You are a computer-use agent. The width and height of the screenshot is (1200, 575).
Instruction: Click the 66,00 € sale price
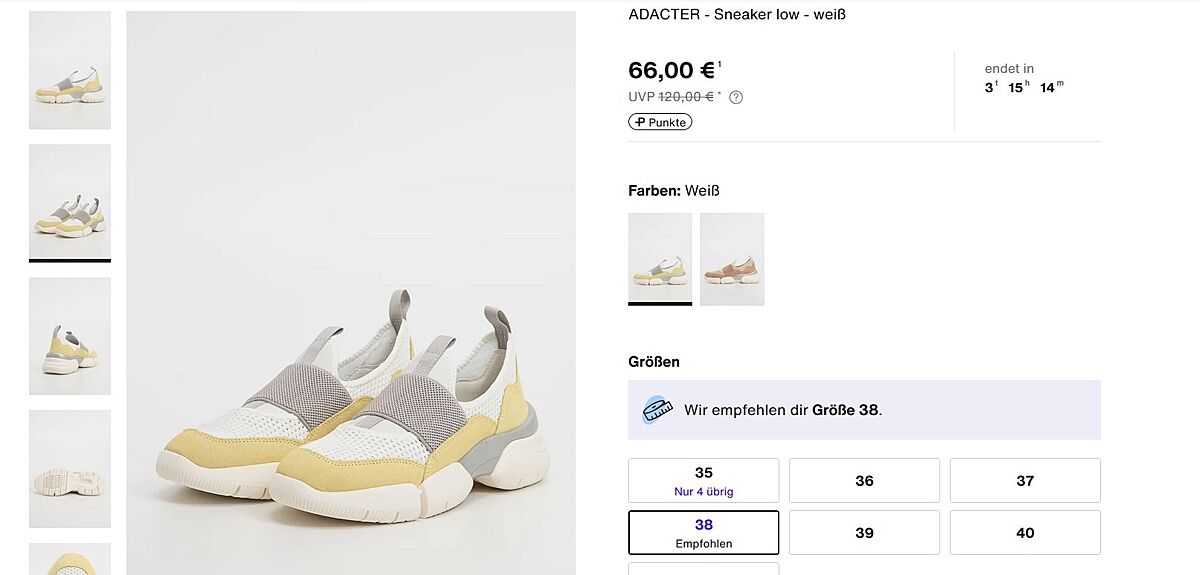672,70
